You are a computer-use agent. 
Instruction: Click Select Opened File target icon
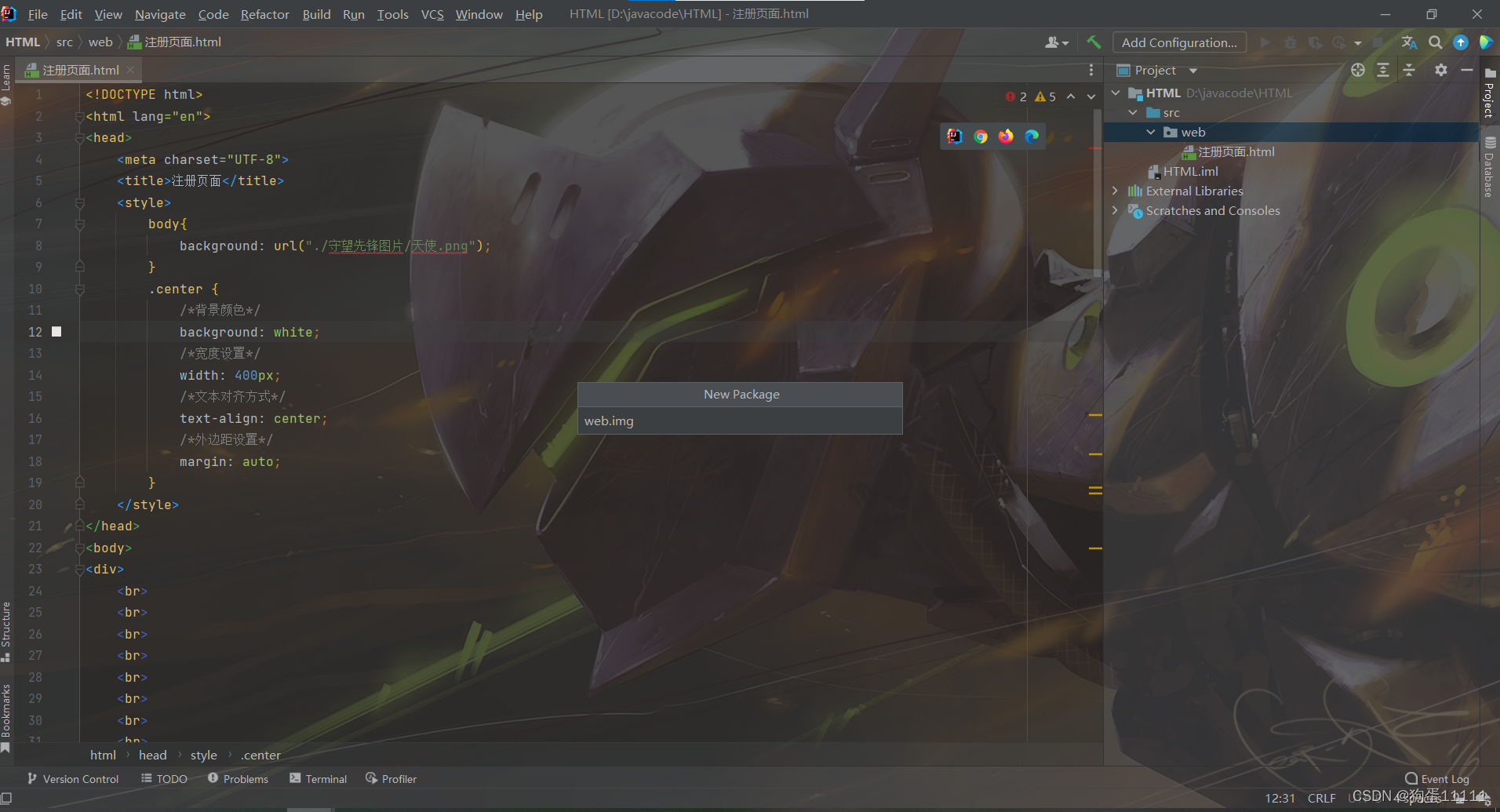(x=1358, y=70)
